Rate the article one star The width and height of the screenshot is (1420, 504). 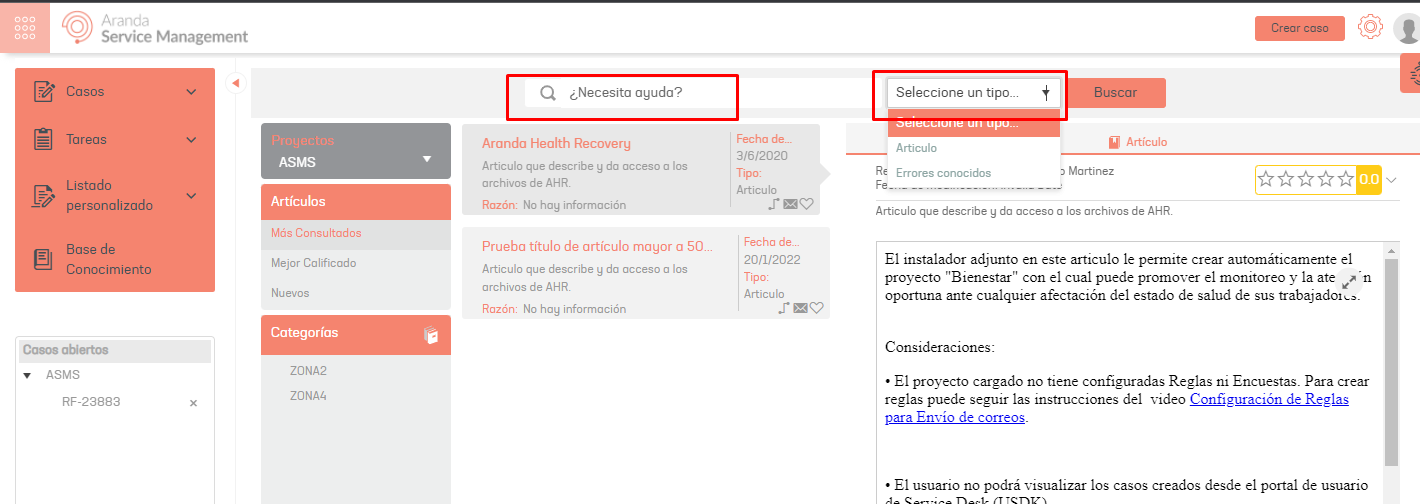click(1267, 180)
